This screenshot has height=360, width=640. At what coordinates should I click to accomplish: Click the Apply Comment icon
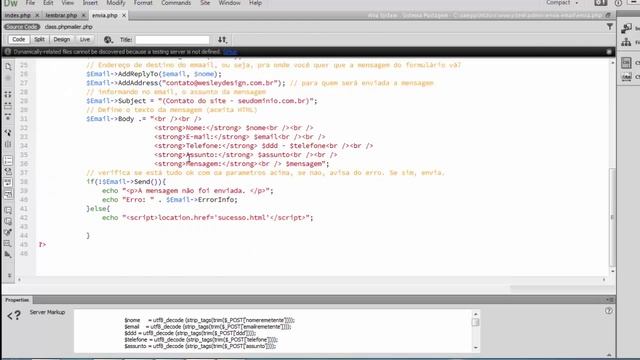click(8, 210)
